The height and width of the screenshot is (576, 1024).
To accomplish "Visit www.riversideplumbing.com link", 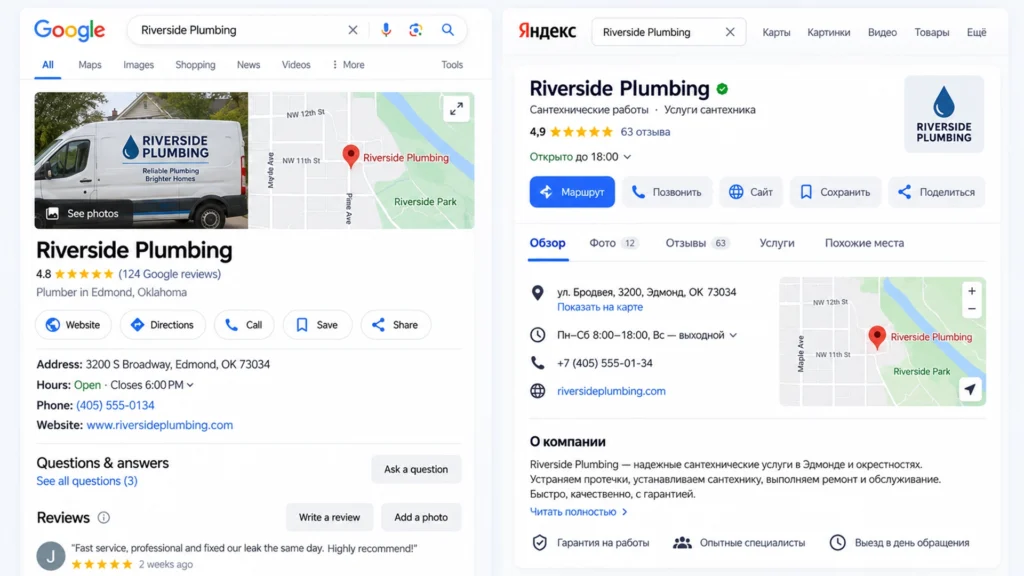I will (159, 425).
